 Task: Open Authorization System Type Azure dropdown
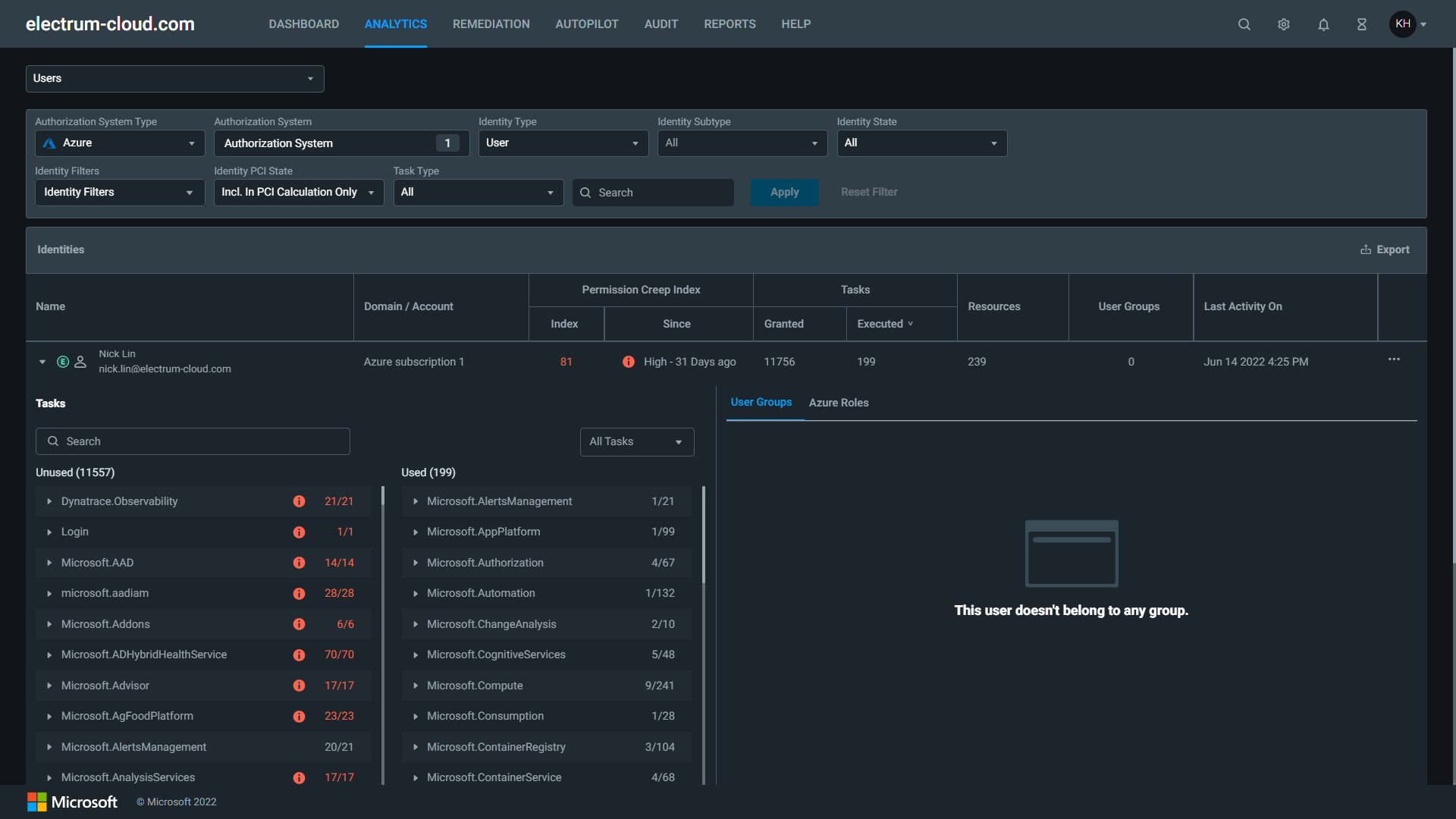click(120, 143)
